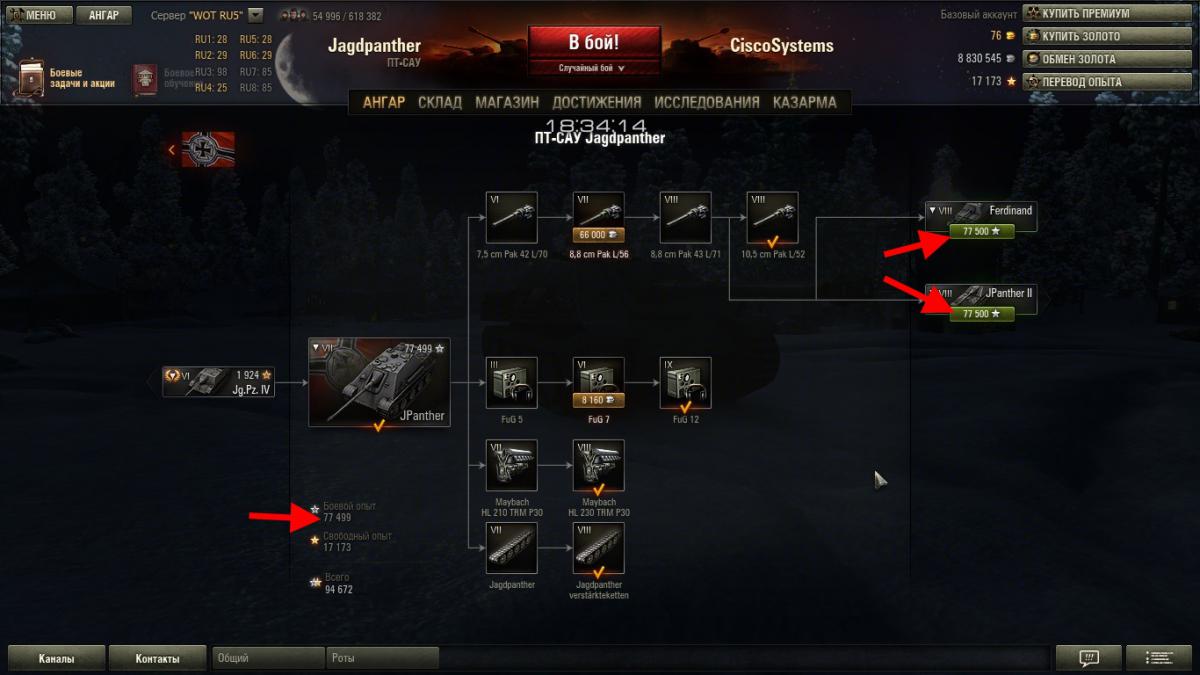The width and height of the screenshot is (1200, 675).
Task: Open the ДОСТИЖЕНИЯ tab
Action: 597,102
